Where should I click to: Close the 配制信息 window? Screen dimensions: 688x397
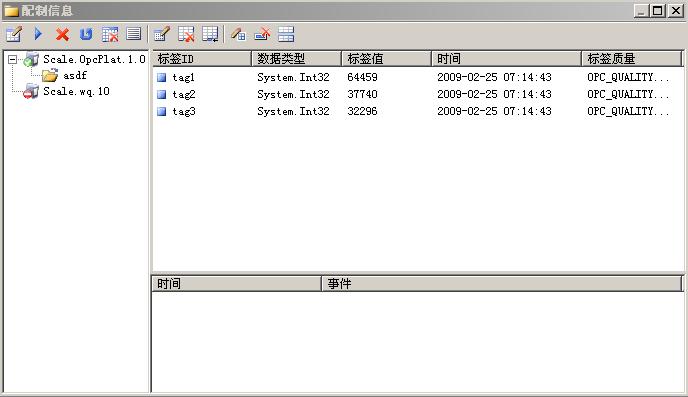(676, 11)
